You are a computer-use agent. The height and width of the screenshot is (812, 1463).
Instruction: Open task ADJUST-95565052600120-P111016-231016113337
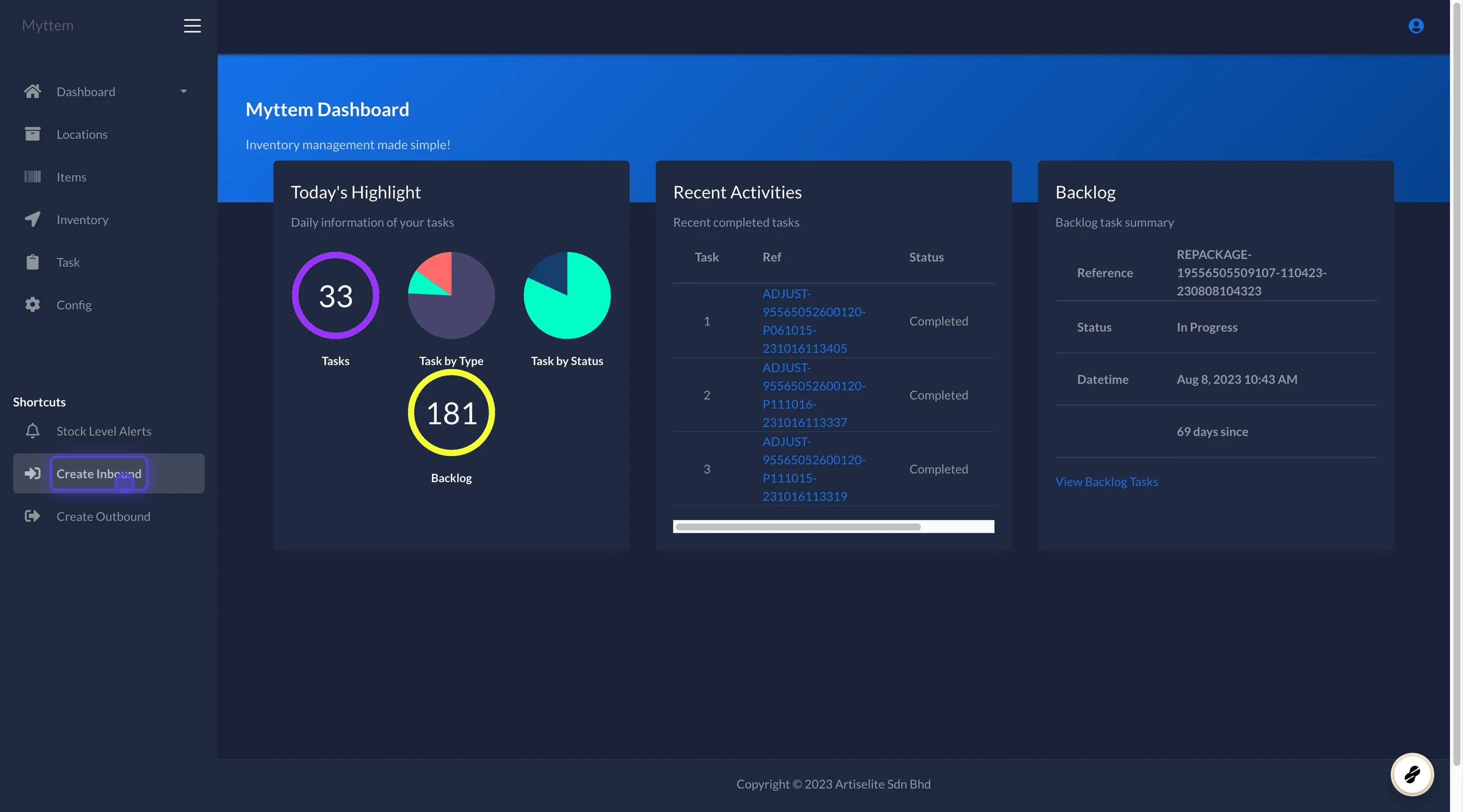813,394
